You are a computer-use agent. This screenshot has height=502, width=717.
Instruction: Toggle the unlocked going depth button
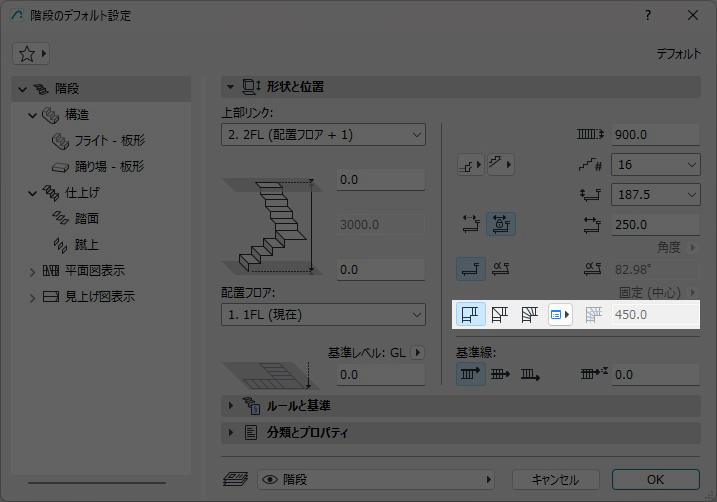(x=471, y=225)
